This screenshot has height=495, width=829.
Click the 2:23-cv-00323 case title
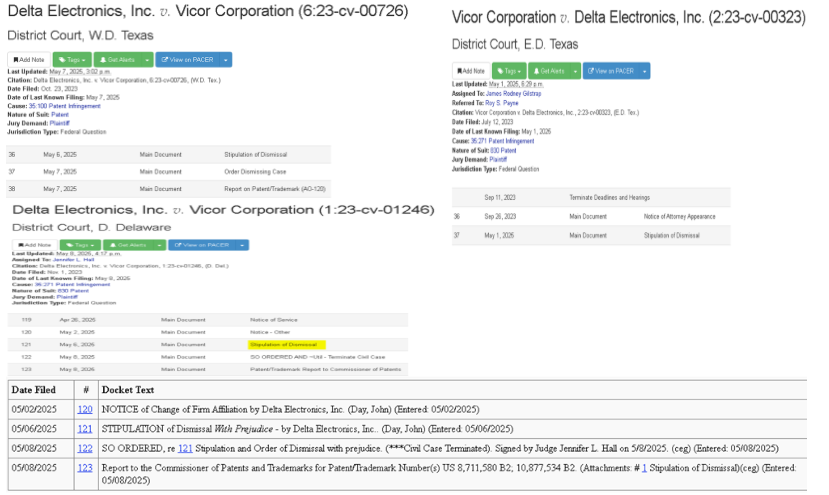click(629, 17)
